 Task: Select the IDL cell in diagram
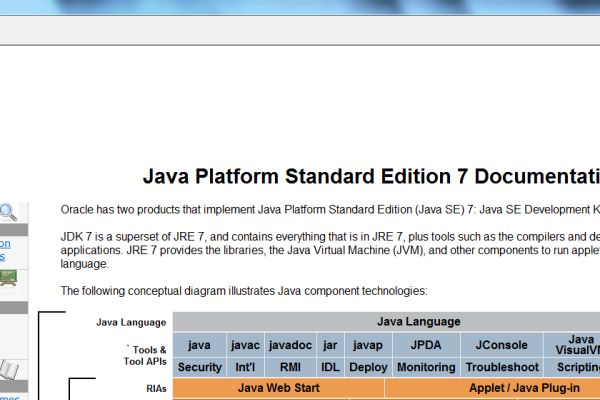[330, 367]
